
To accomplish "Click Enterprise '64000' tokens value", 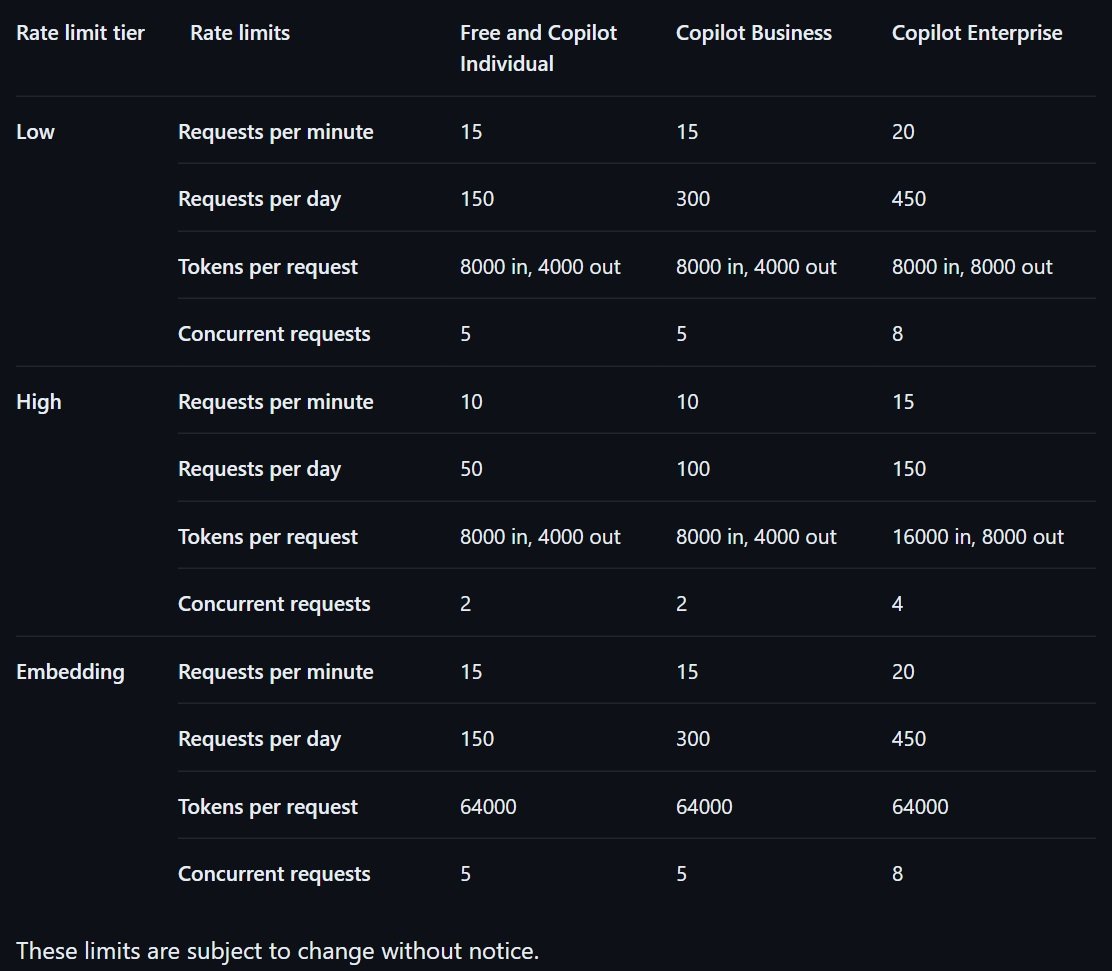I will pos(919,807).
